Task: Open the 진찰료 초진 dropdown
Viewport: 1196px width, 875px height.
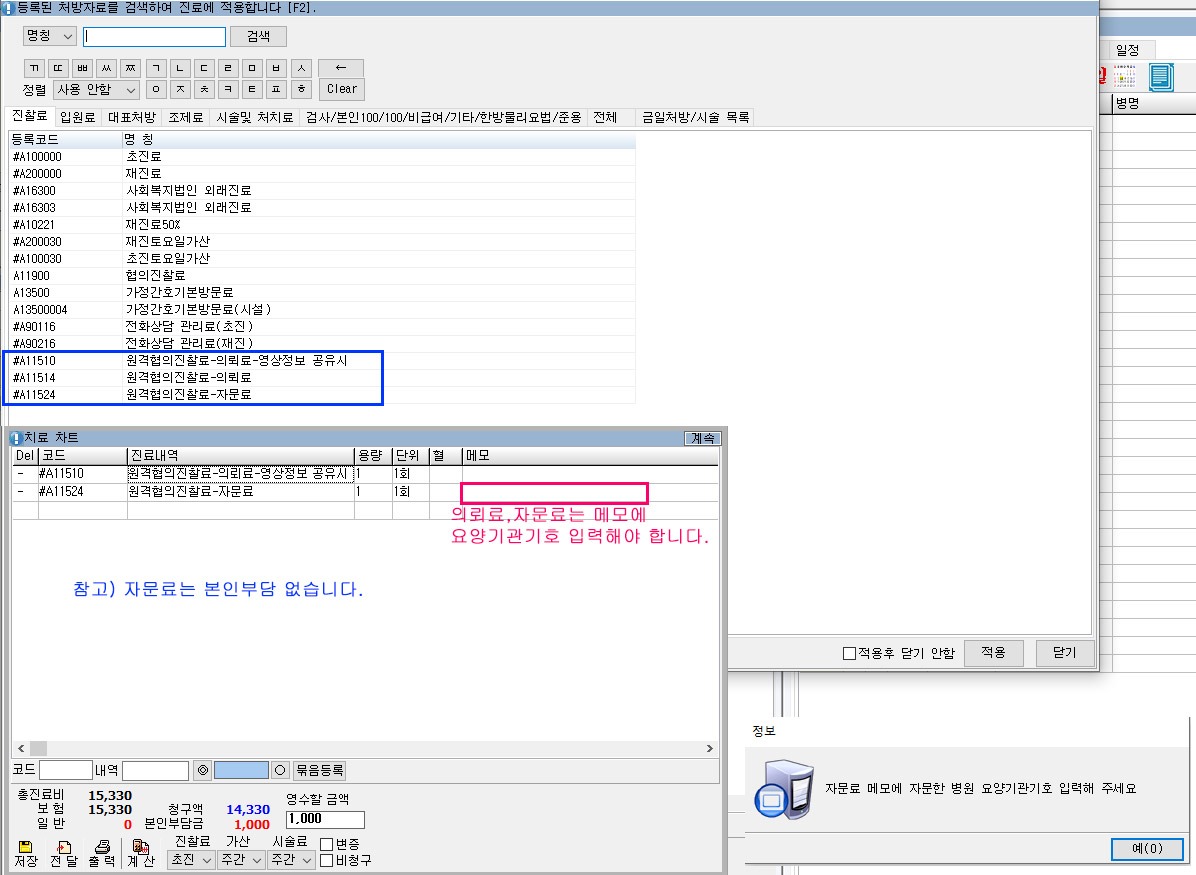Action: coord(191,860)
